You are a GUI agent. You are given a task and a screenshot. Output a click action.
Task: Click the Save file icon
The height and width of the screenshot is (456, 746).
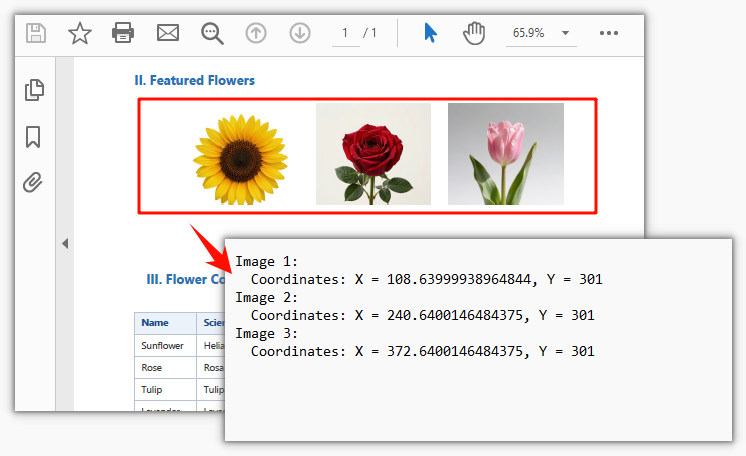[36, 33]
